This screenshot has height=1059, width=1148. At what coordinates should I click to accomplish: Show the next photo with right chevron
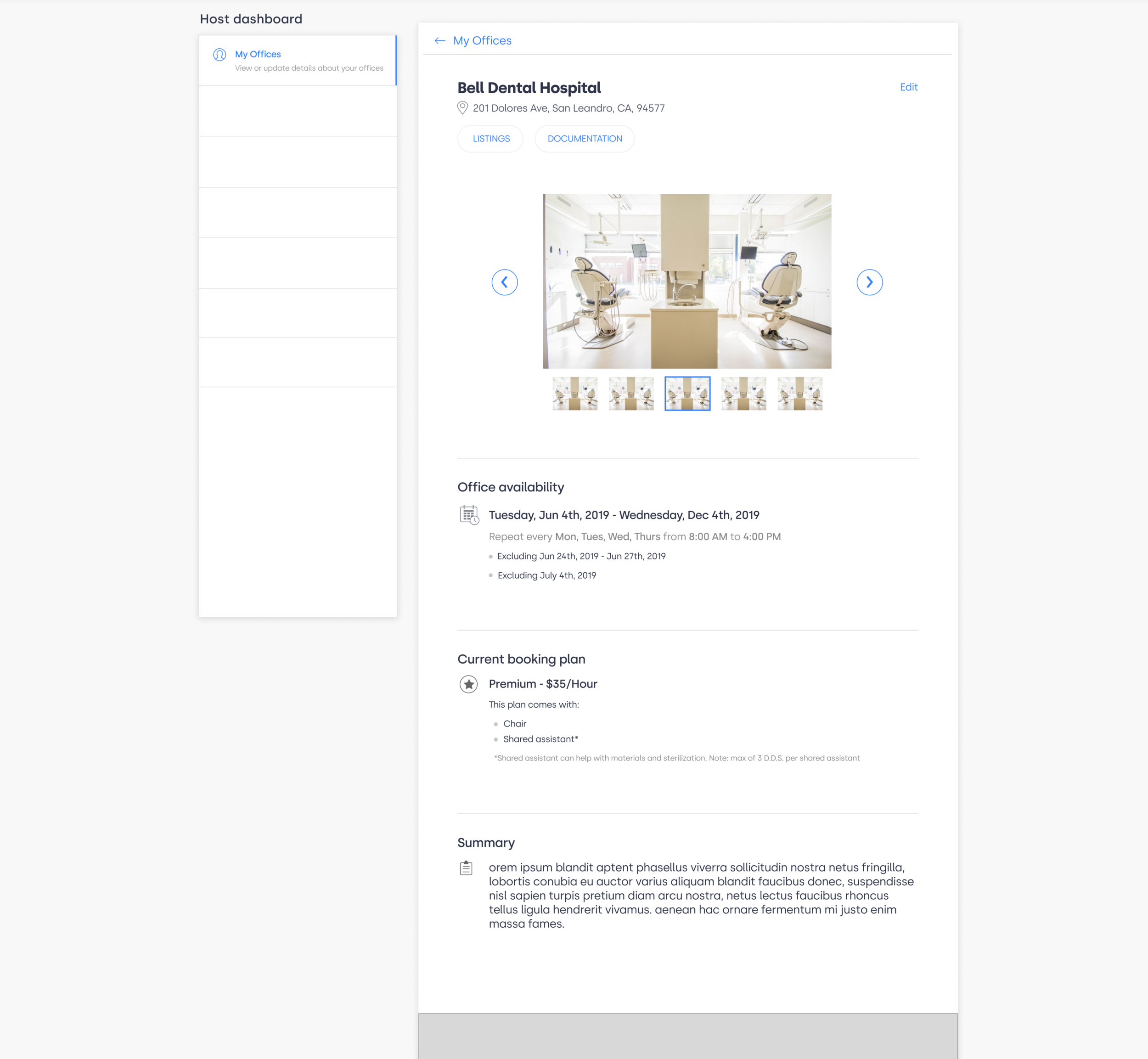(870, 282)
